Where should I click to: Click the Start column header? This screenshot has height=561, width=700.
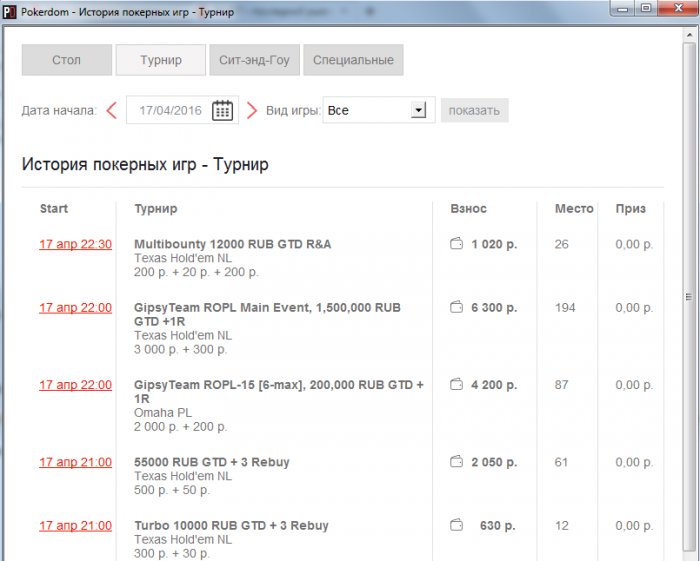pos(54,208)
